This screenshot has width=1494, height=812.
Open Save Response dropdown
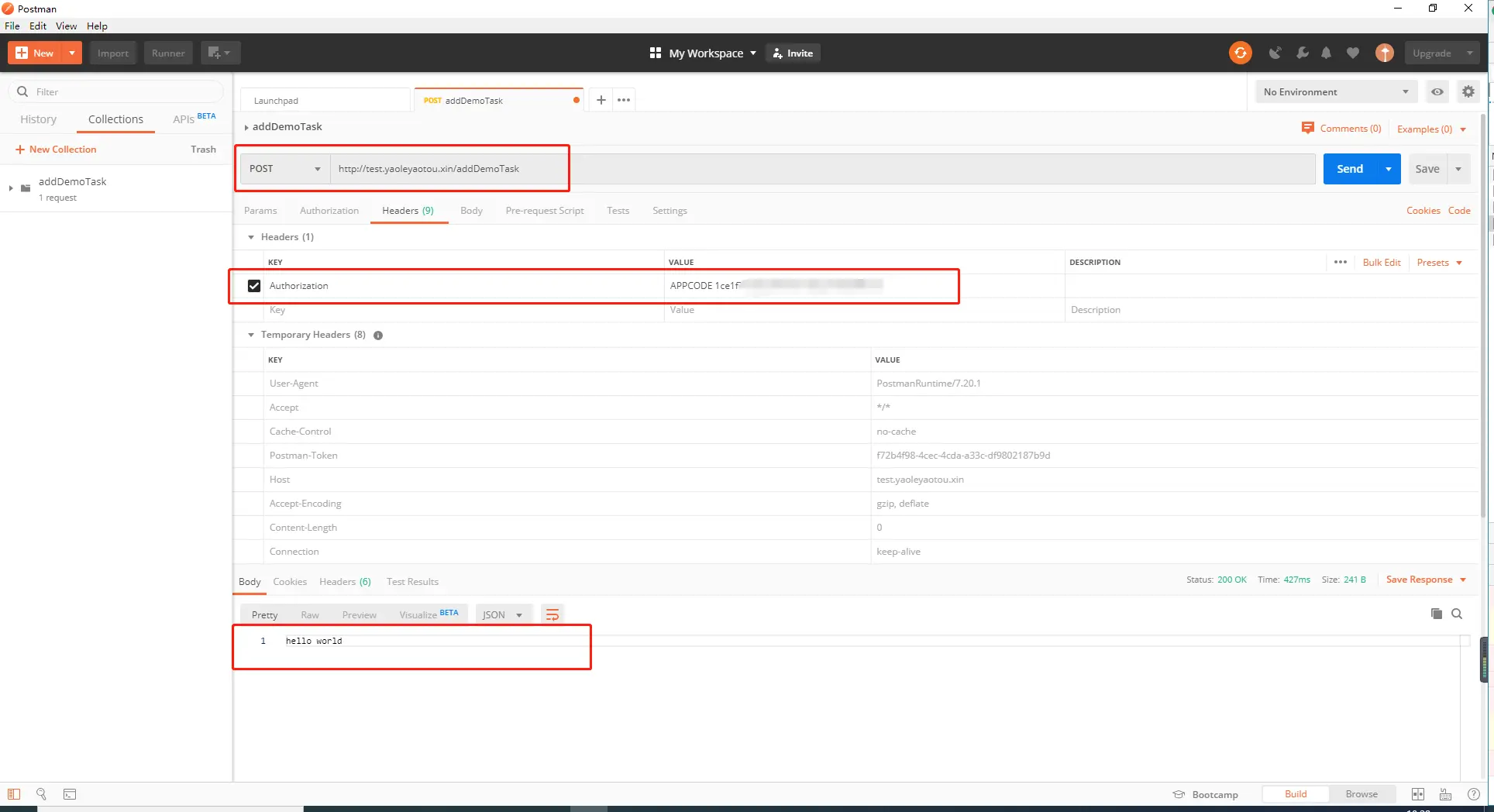pyautogui.click(x=1426, y=580)
